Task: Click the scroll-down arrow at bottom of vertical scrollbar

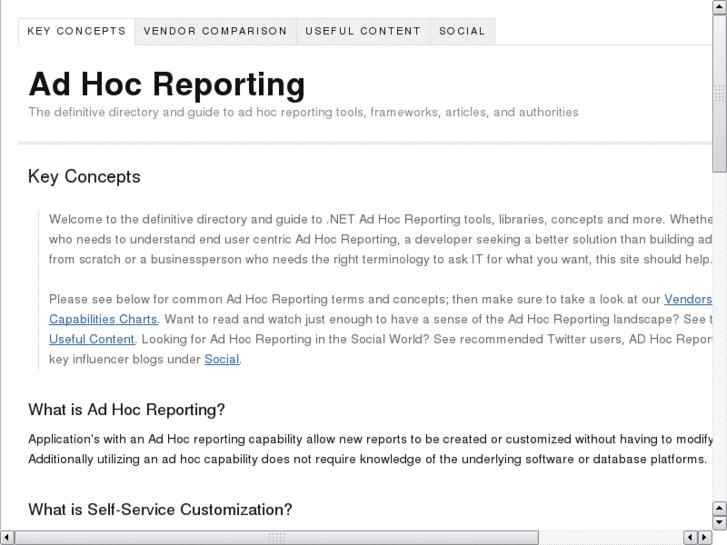Action: tap(719, 522)
